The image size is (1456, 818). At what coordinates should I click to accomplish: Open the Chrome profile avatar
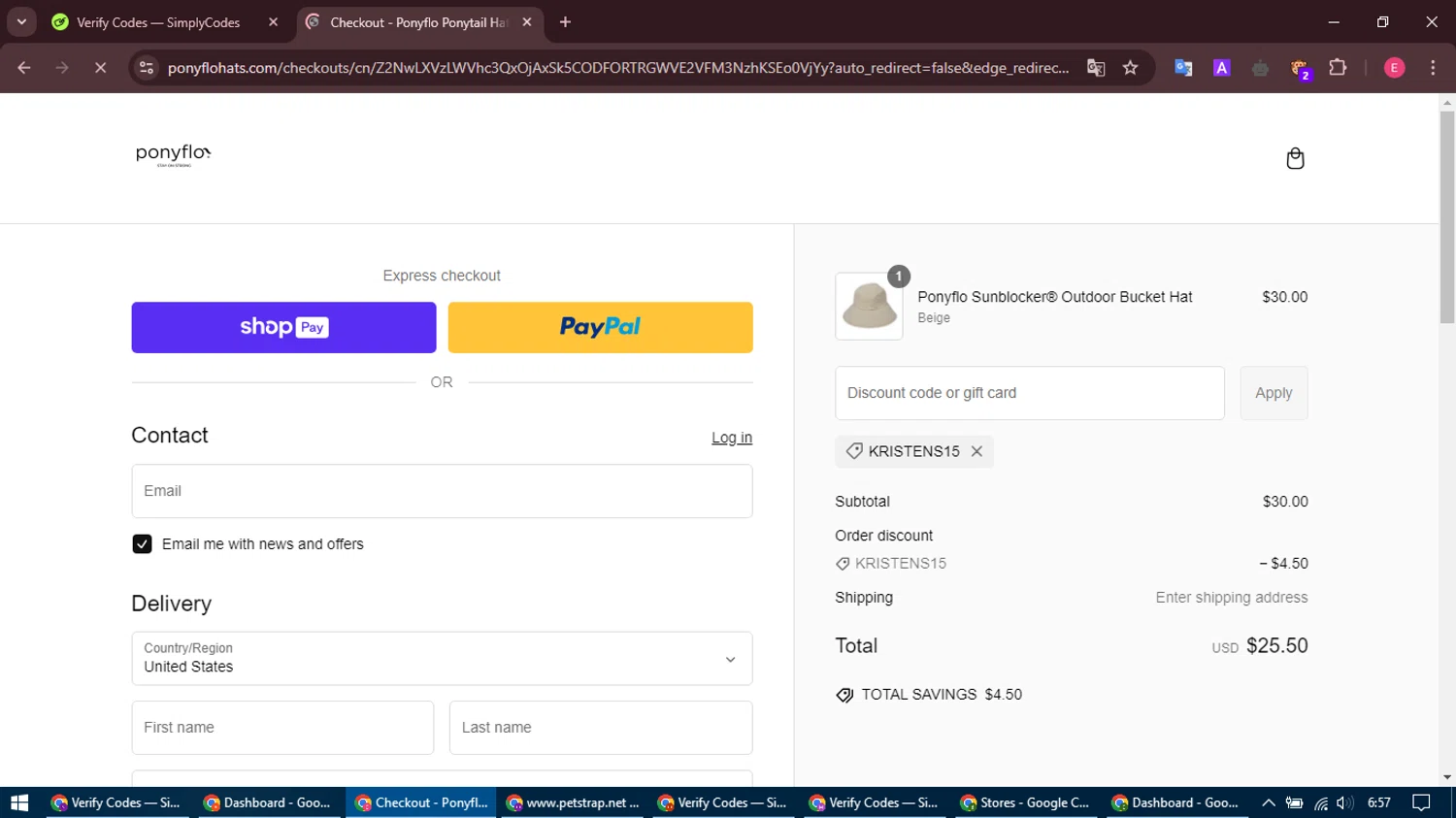pyautogui.click(x=1394, y=68)
